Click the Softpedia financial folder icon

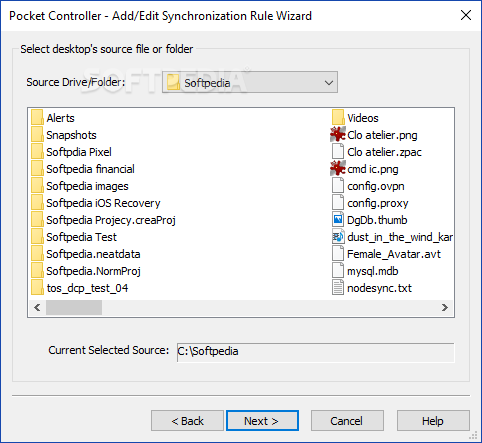click(37, 169)
